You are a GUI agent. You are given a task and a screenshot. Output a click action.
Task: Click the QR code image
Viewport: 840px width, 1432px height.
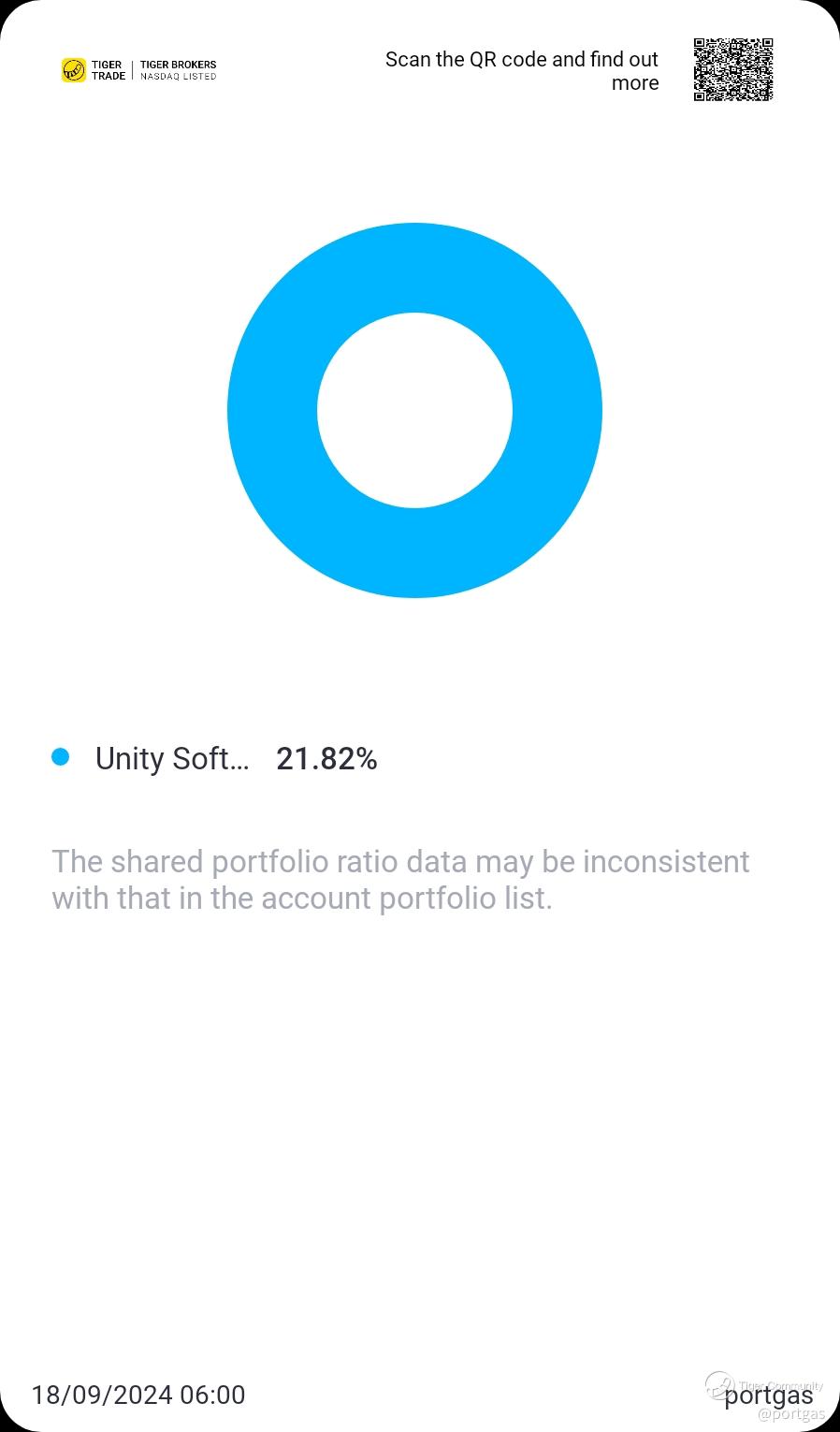[x=733, y=69]
